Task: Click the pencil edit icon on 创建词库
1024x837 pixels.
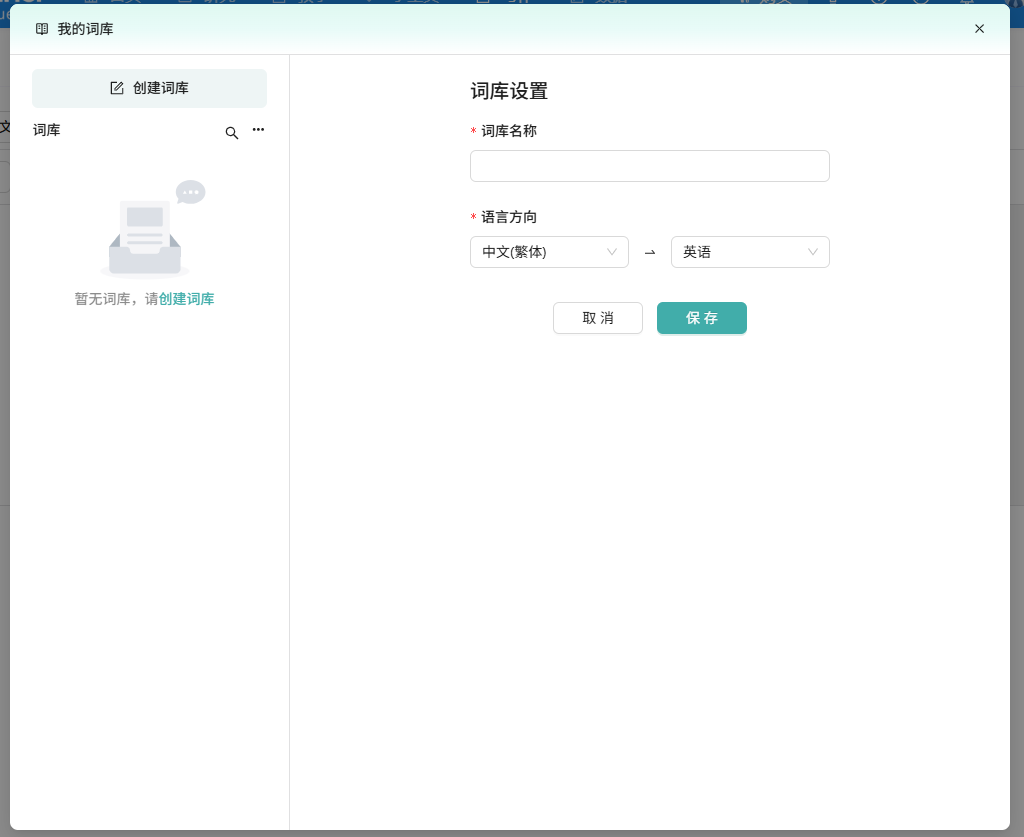Action: (117, 88)
